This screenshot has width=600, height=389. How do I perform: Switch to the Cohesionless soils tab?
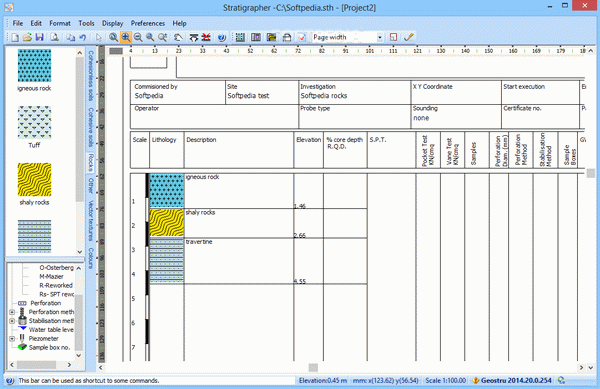(91, 75)
